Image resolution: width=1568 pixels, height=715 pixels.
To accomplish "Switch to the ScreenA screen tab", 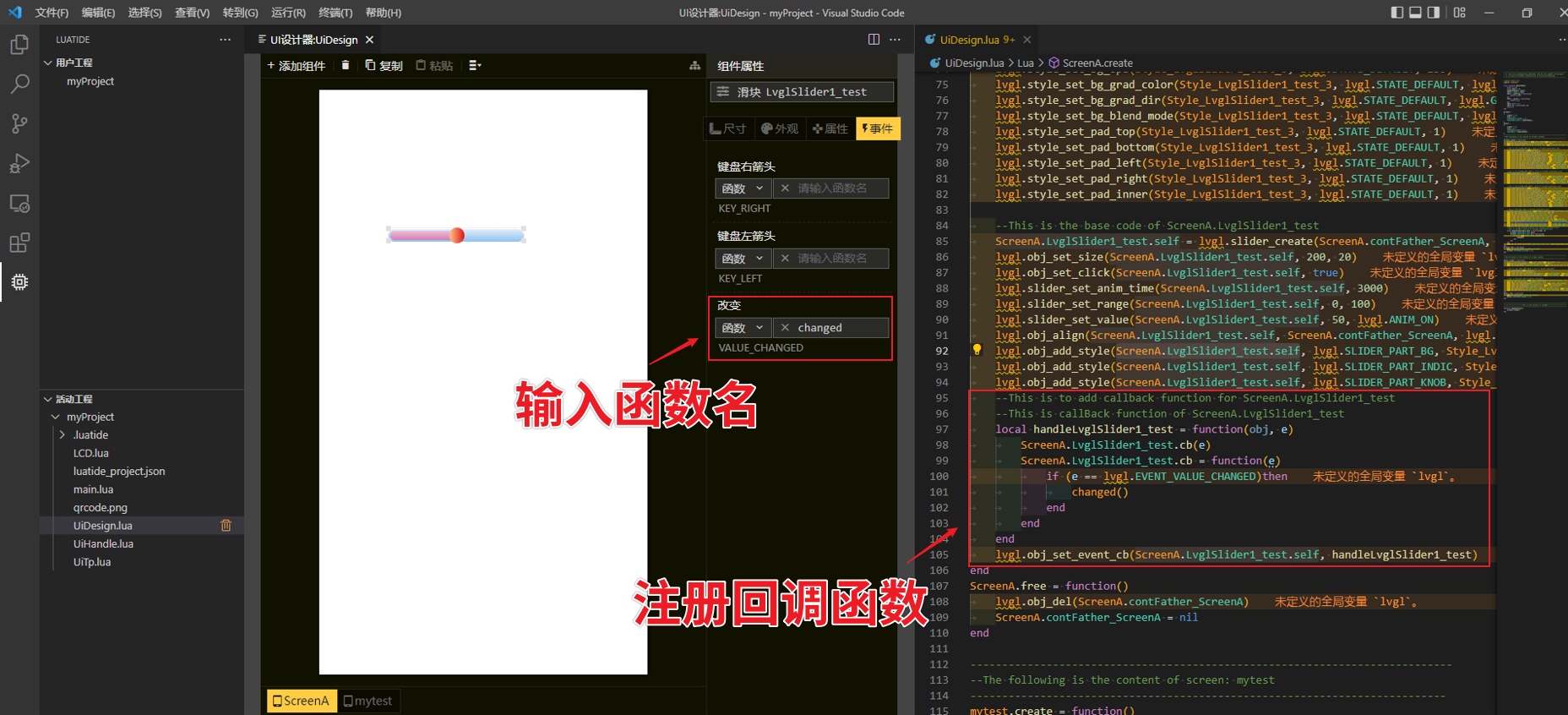I will point(302,701).
